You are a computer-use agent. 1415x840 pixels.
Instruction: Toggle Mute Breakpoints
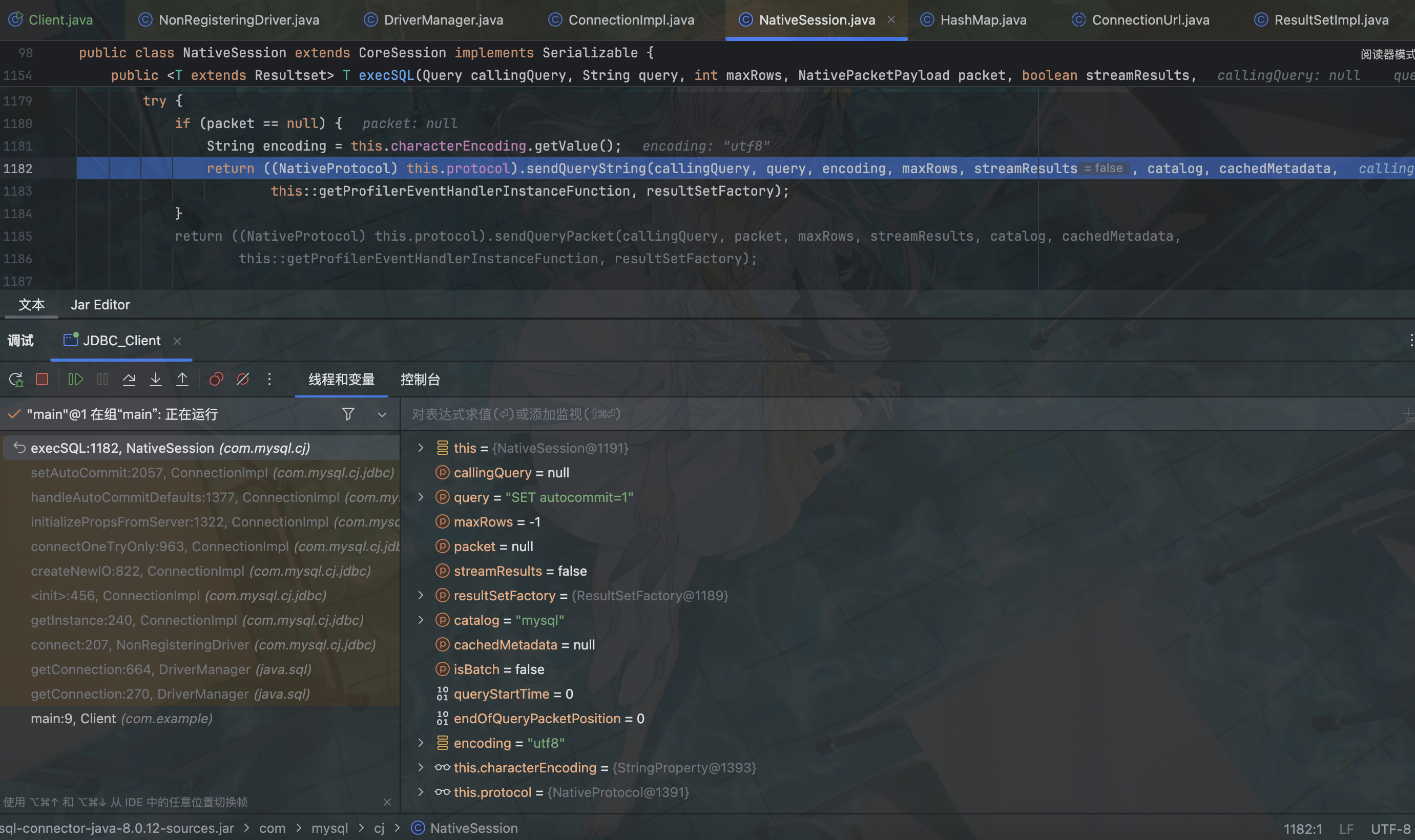pyautogui.click(x=243, y=379)
